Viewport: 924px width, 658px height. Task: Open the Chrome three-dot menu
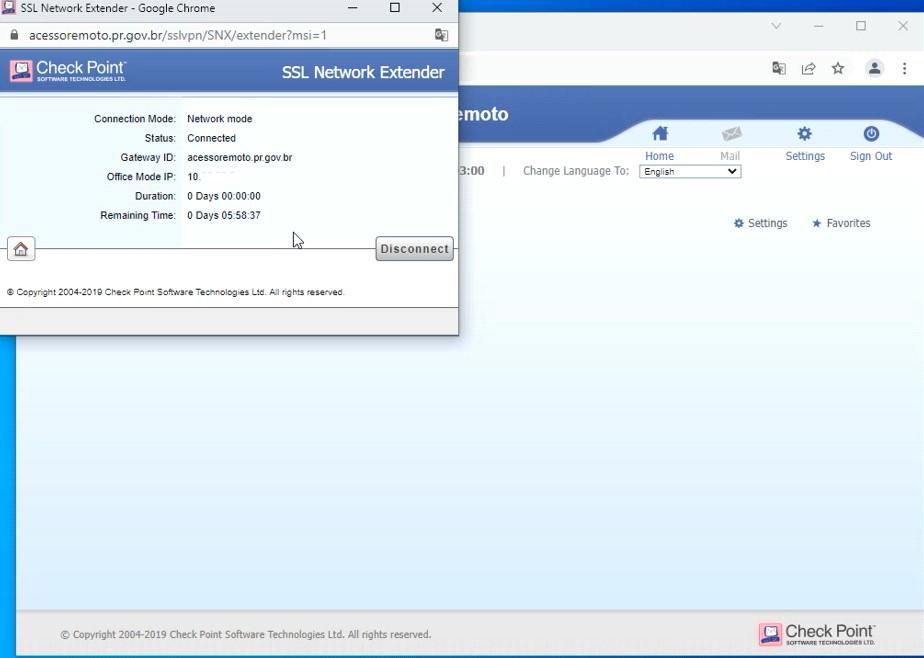(905, 68)
